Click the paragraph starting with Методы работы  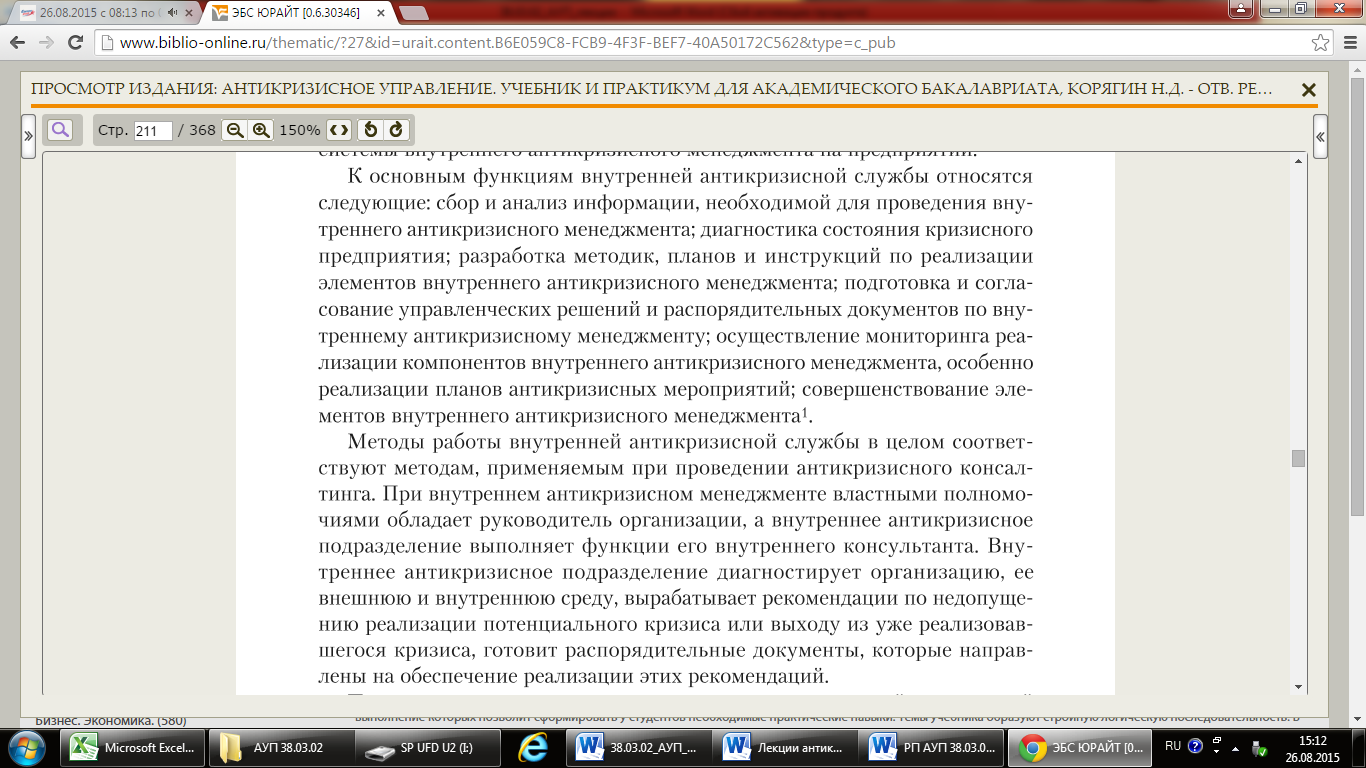tap(676, 559)
